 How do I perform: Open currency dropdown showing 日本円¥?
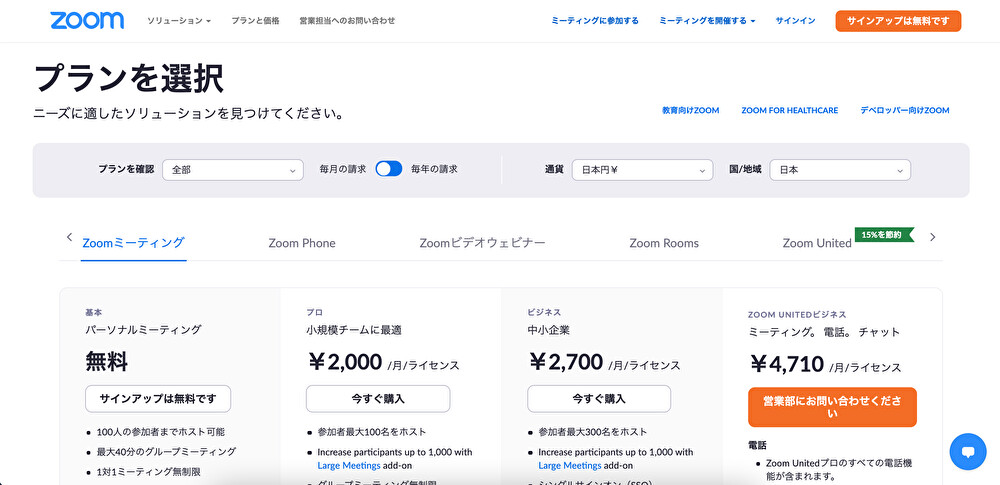click(x=642, y=170)
